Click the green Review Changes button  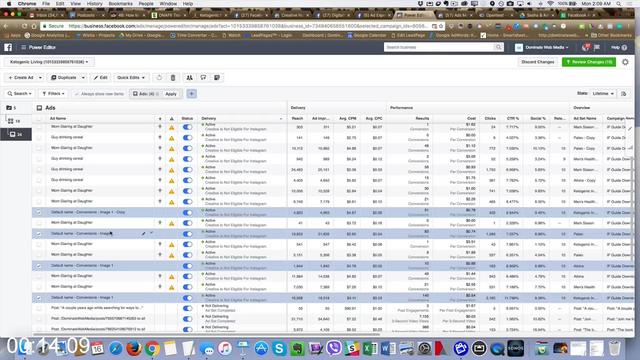coord(589,62)
